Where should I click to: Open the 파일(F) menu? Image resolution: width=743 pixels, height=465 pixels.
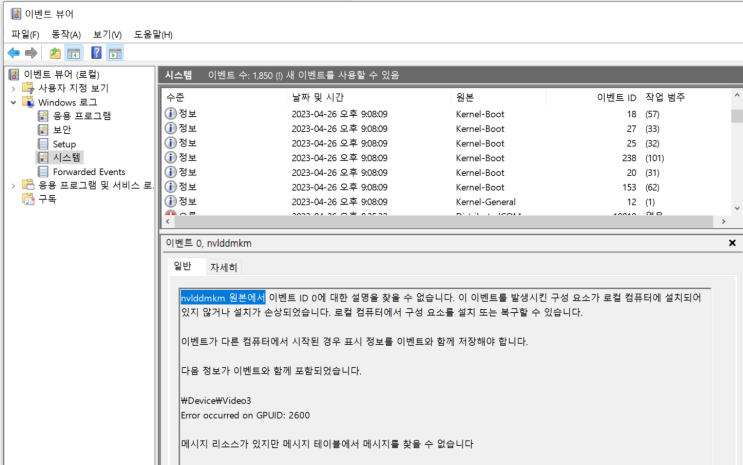[25, 35]
